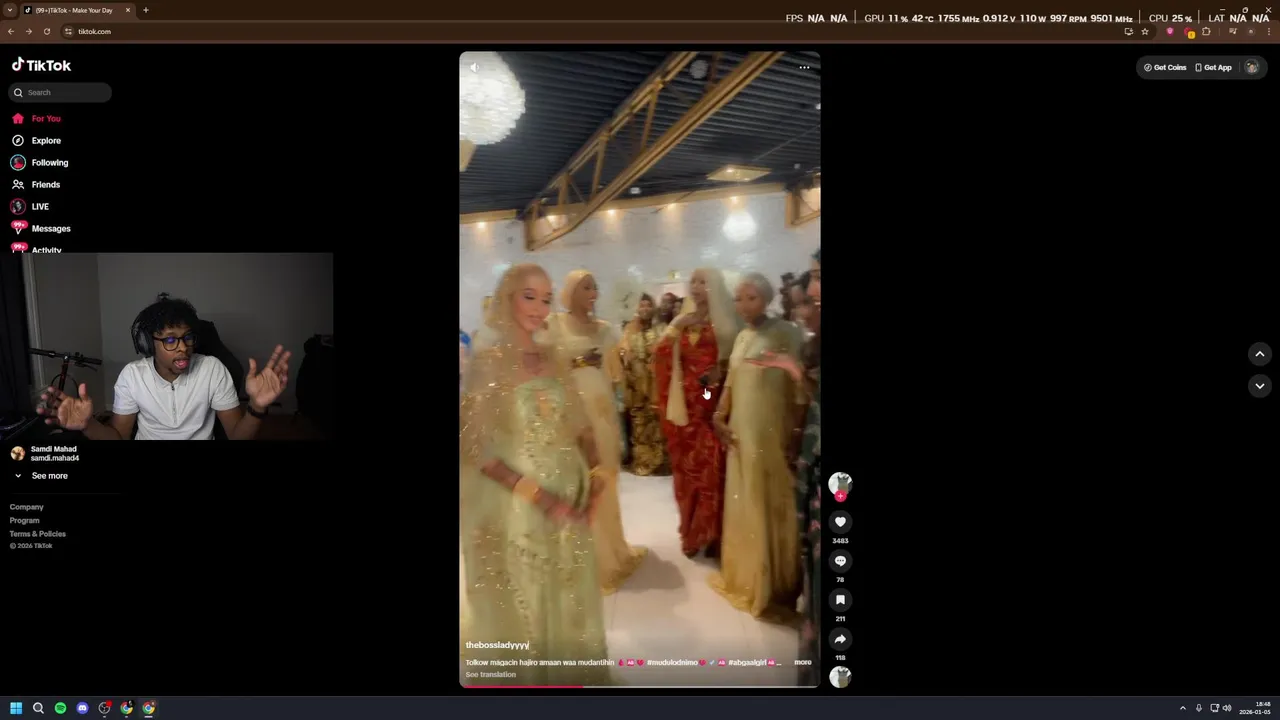Image resolution: width=1280 pixels, height=720 pixels.
Task: Open the Windows Start menu
Action: (x=16, y=708)
